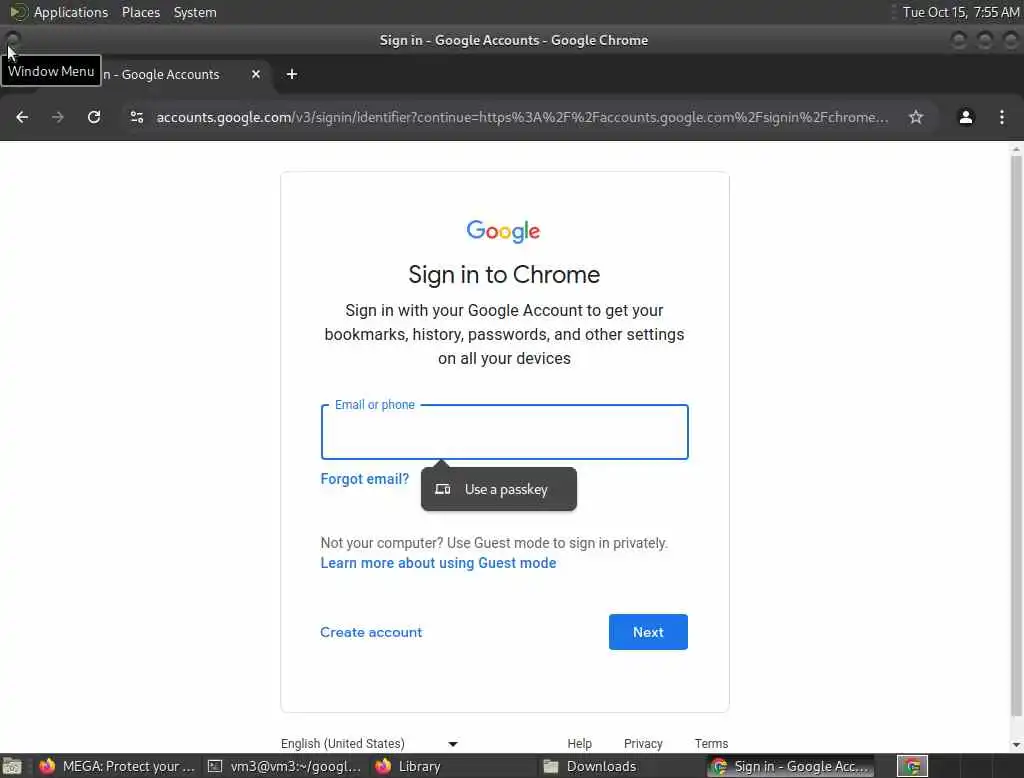Screen dimensions: 1024x778
Task: Open a new tab with plus button
Action: coord(292,74)
